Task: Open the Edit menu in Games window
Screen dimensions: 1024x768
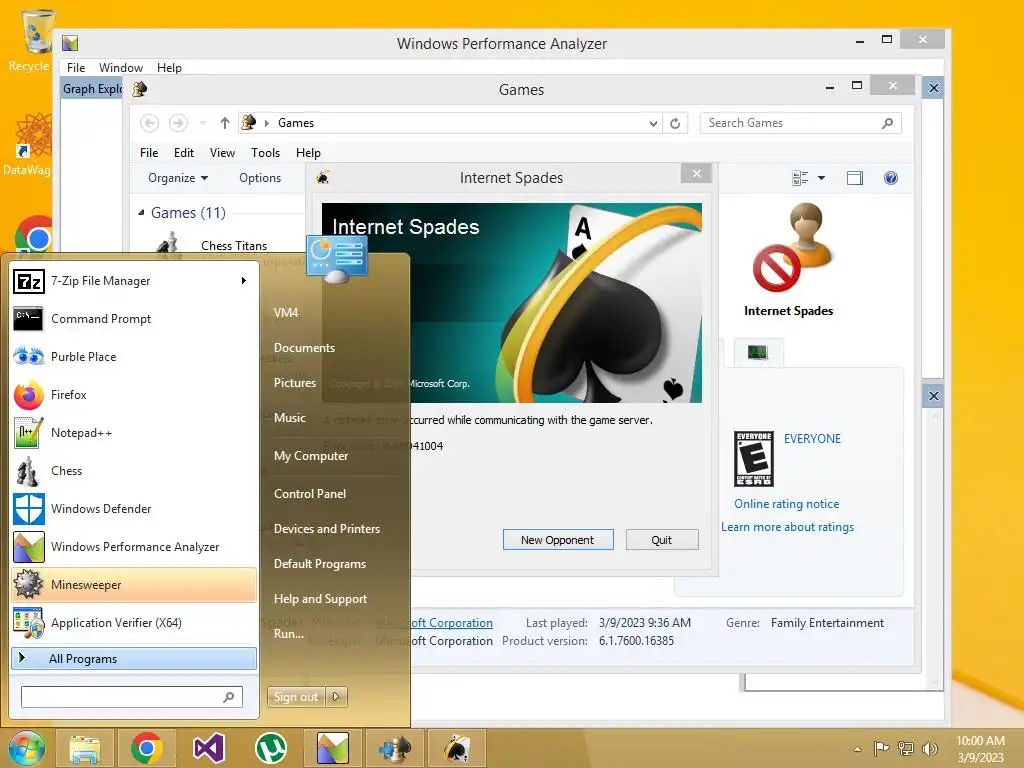Action: tap(184, 153)
